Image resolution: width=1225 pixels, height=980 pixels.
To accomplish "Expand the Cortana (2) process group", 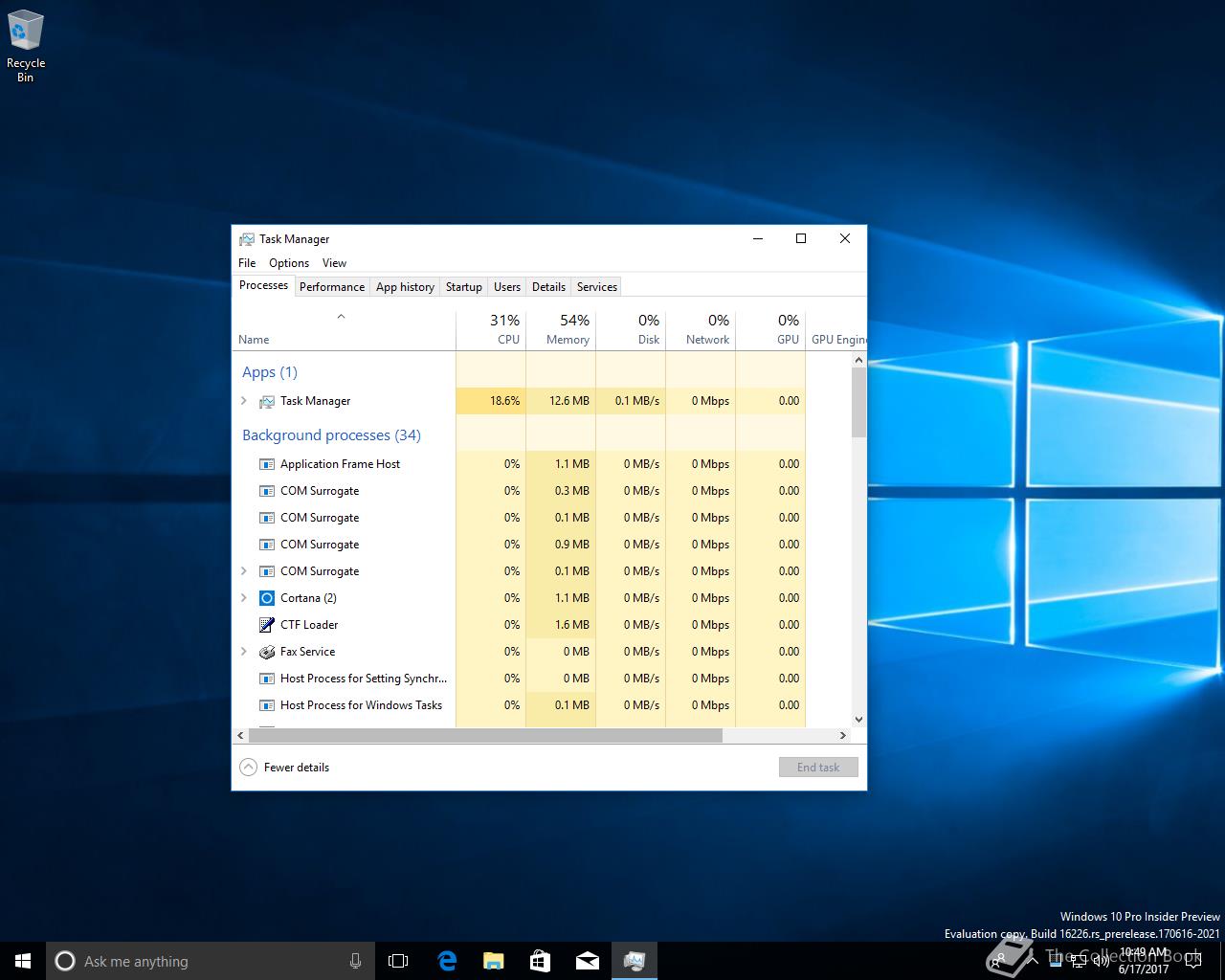I will (244, 598).
